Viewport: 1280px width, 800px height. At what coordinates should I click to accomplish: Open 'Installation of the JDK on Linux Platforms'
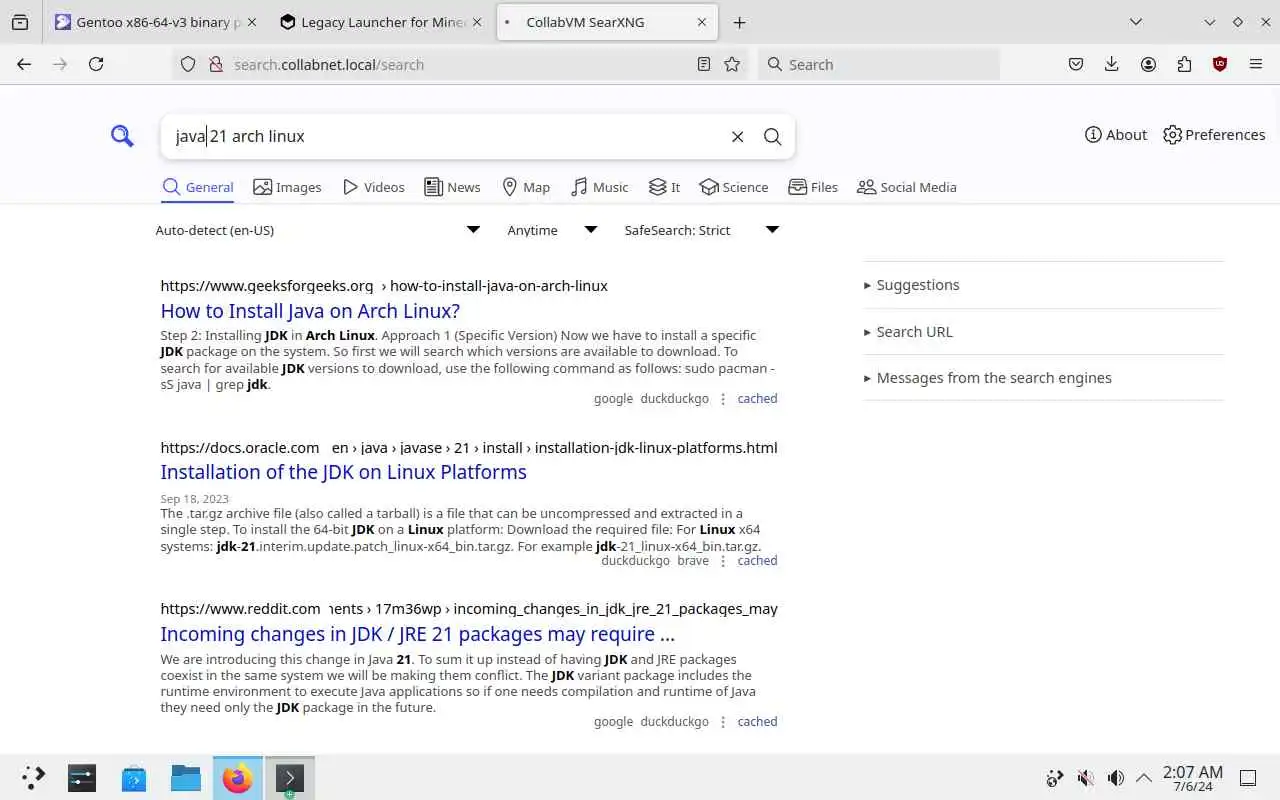(343, 472)
